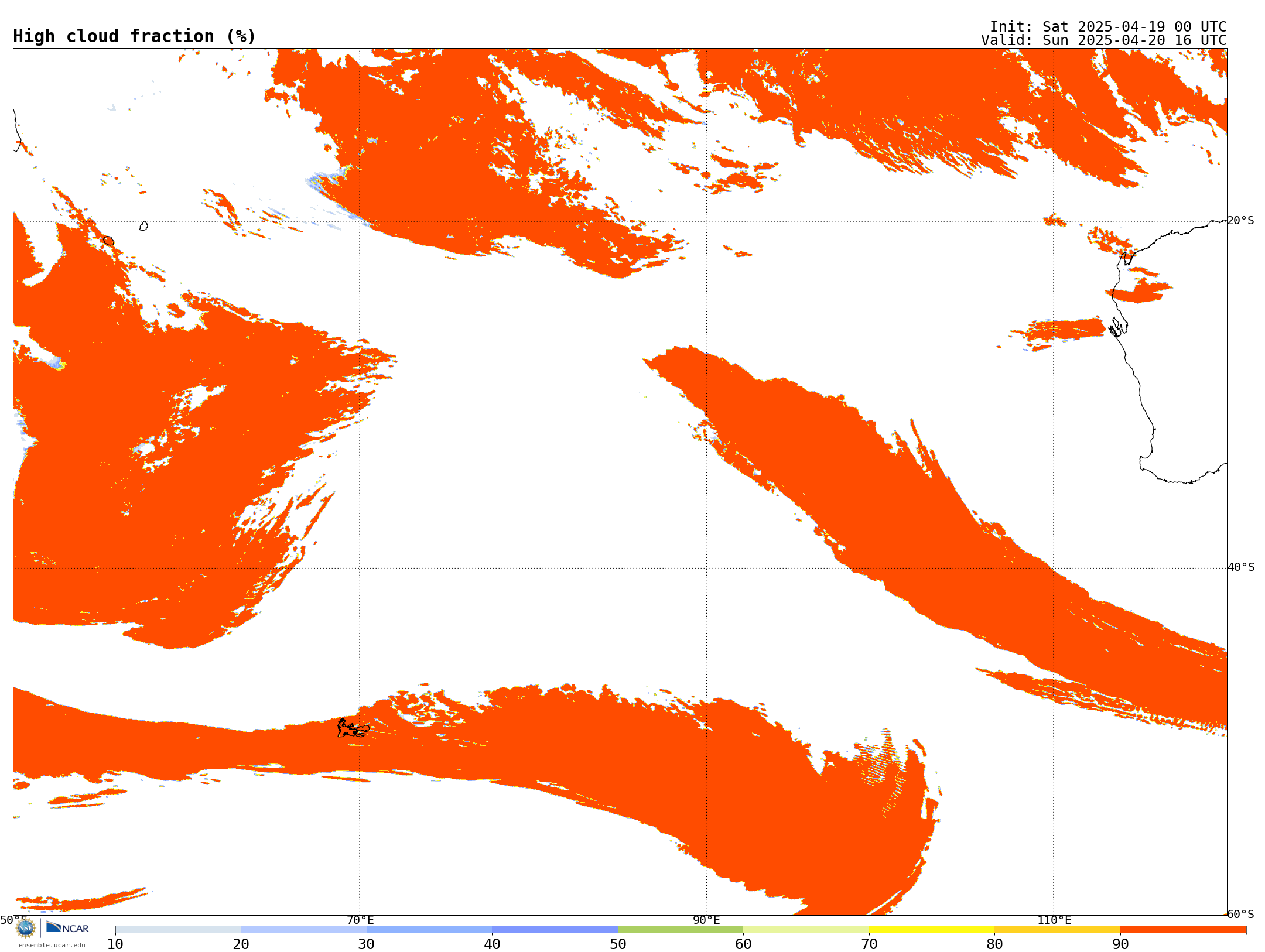Select the 'Init: Sat 2025-04-19 00 UTC' text
1265x952 pixels.
click(1108, 27)
